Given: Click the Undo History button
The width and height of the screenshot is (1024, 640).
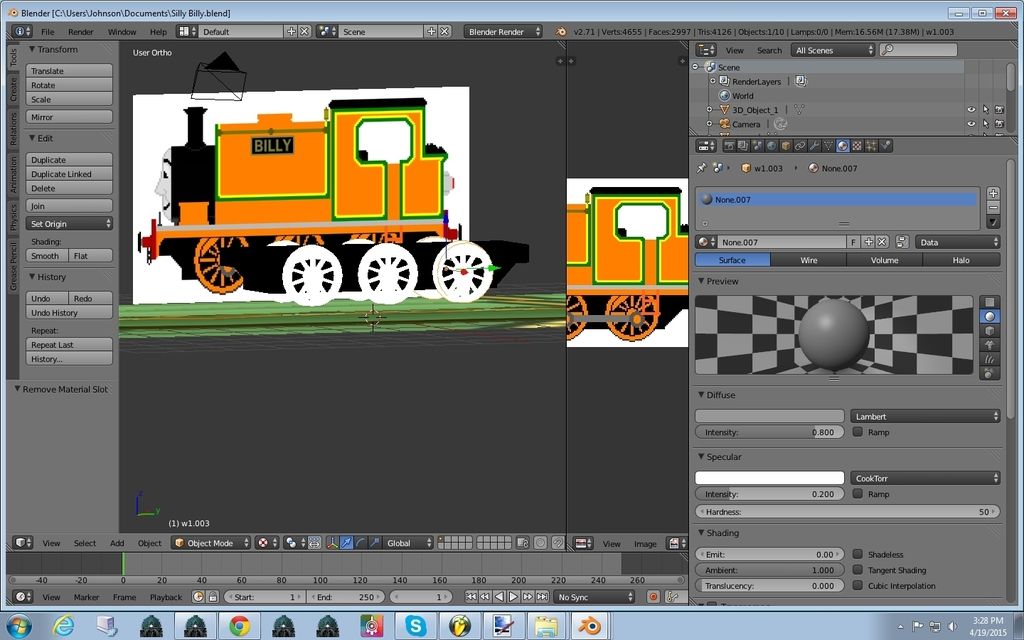Looking at the screenshot, I should tap(69, 312).
